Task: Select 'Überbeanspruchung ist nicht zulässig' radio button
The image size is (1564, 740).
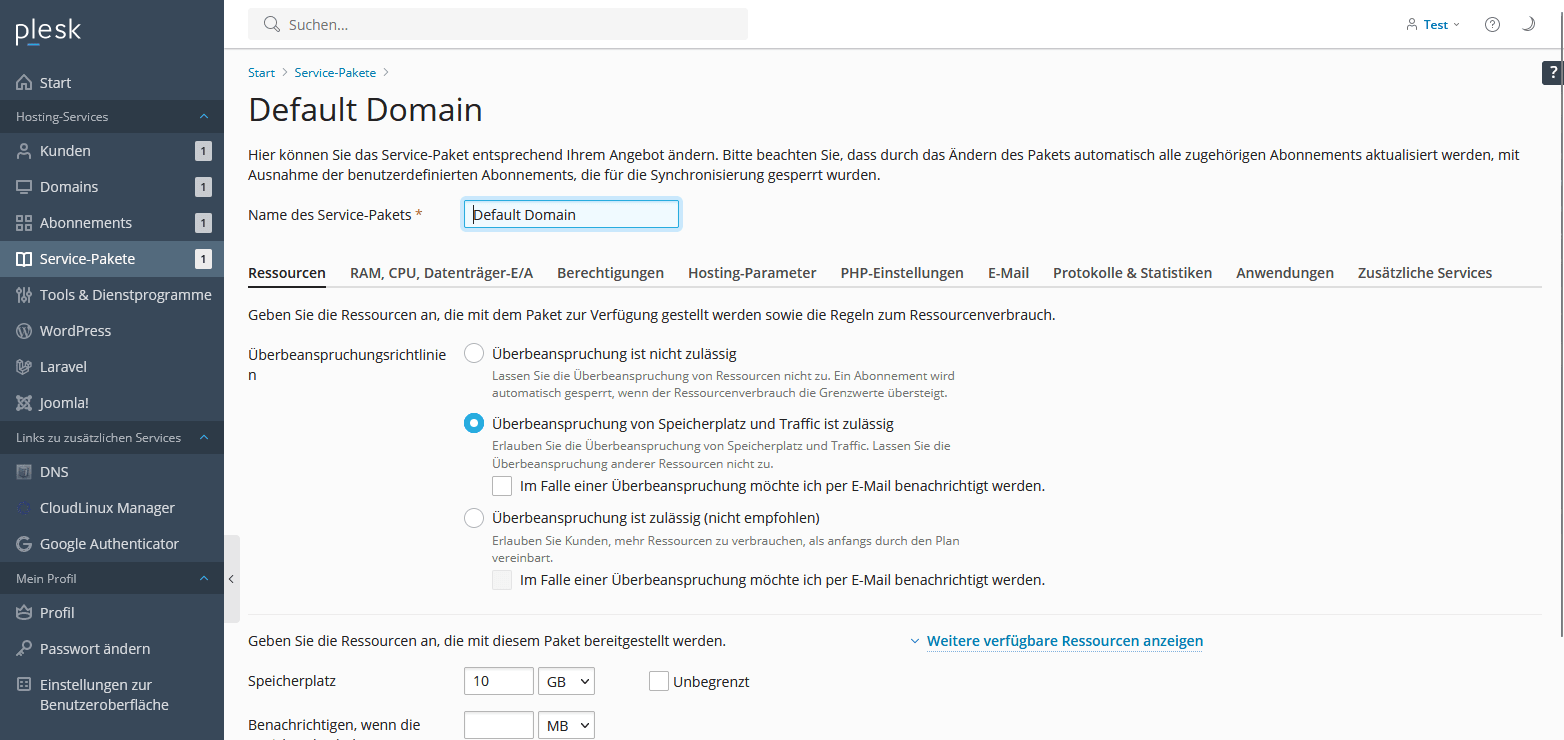Action: (x=474, y=354)
